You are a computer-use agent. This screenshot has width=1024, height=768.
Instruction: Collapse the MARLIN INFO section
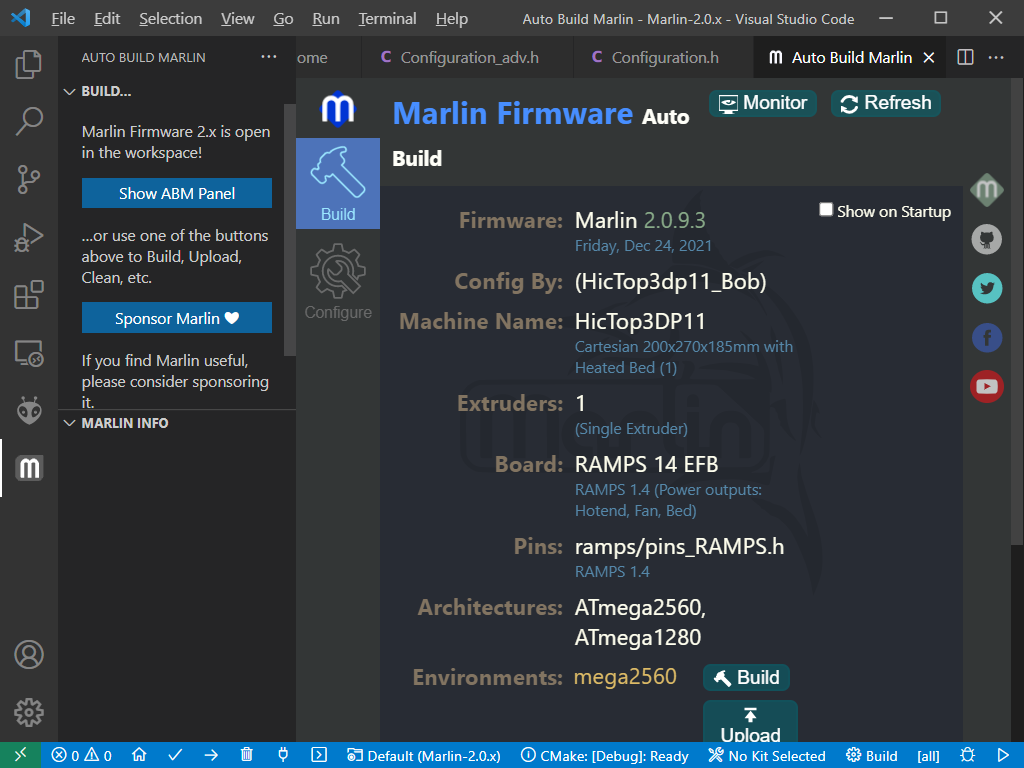coord(69,423)
